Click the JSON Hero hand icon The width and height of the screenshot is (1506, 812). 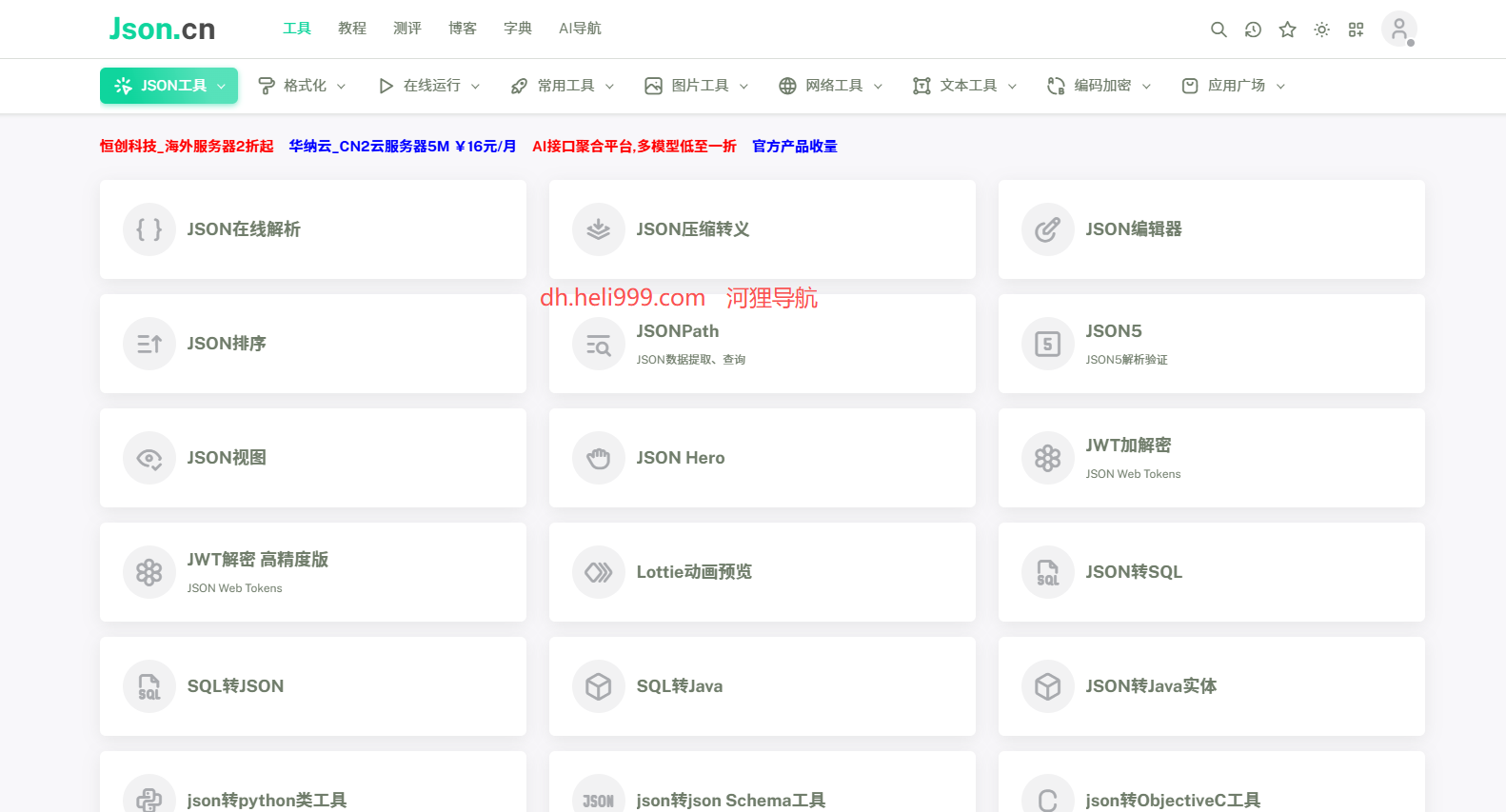coord(599,458)
